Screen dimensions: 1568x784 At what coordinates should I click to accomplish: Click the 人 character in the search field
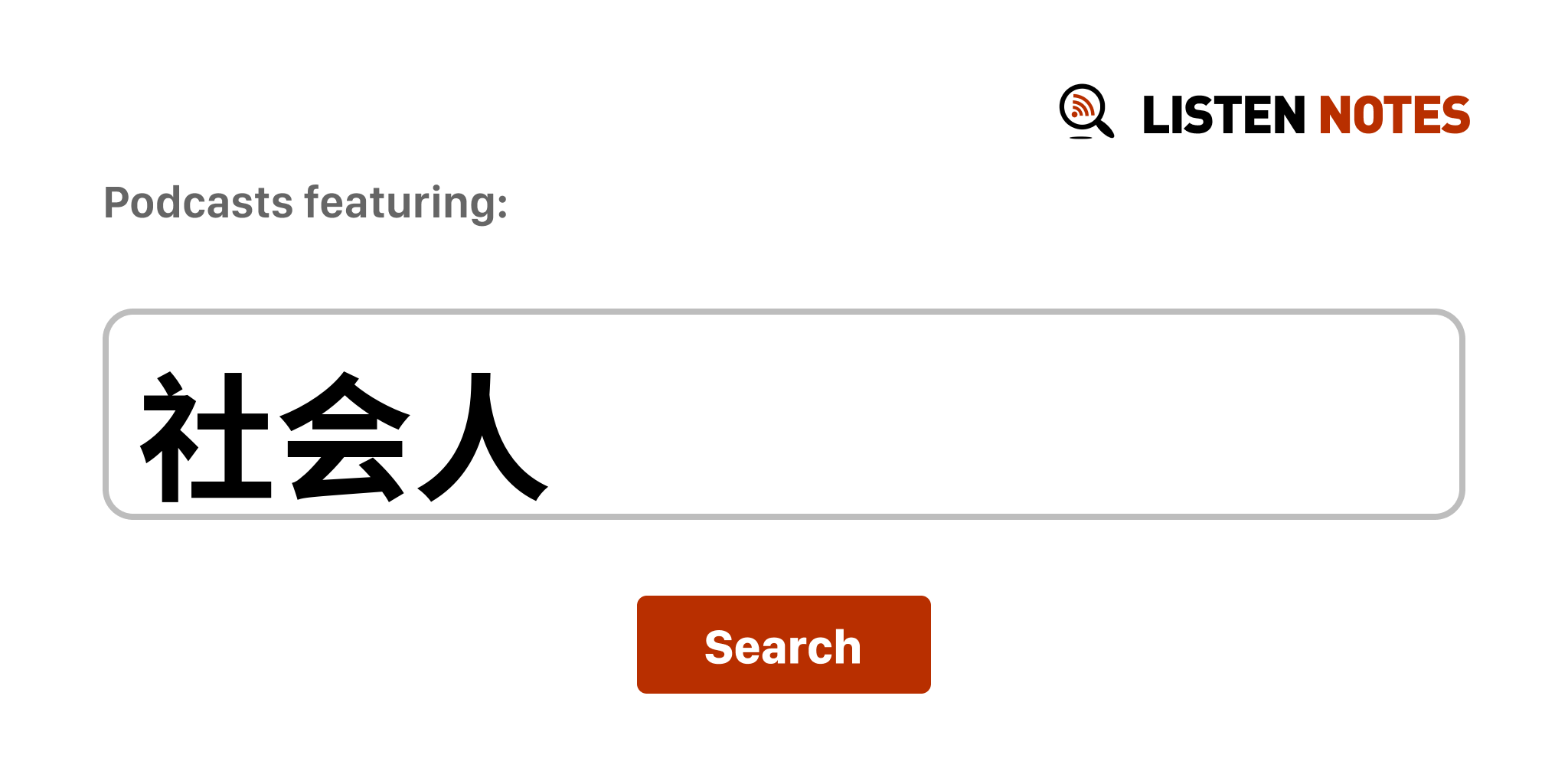482,437
